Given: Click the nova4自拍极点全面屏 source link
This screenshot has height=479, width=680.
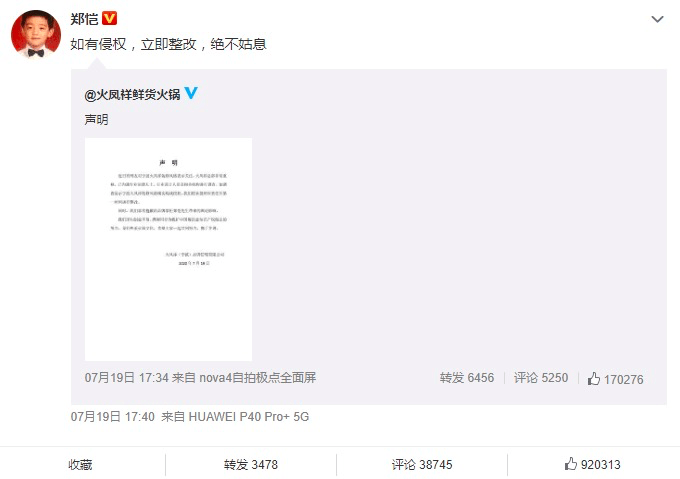Looking at the screenshot, I should 258,378.
